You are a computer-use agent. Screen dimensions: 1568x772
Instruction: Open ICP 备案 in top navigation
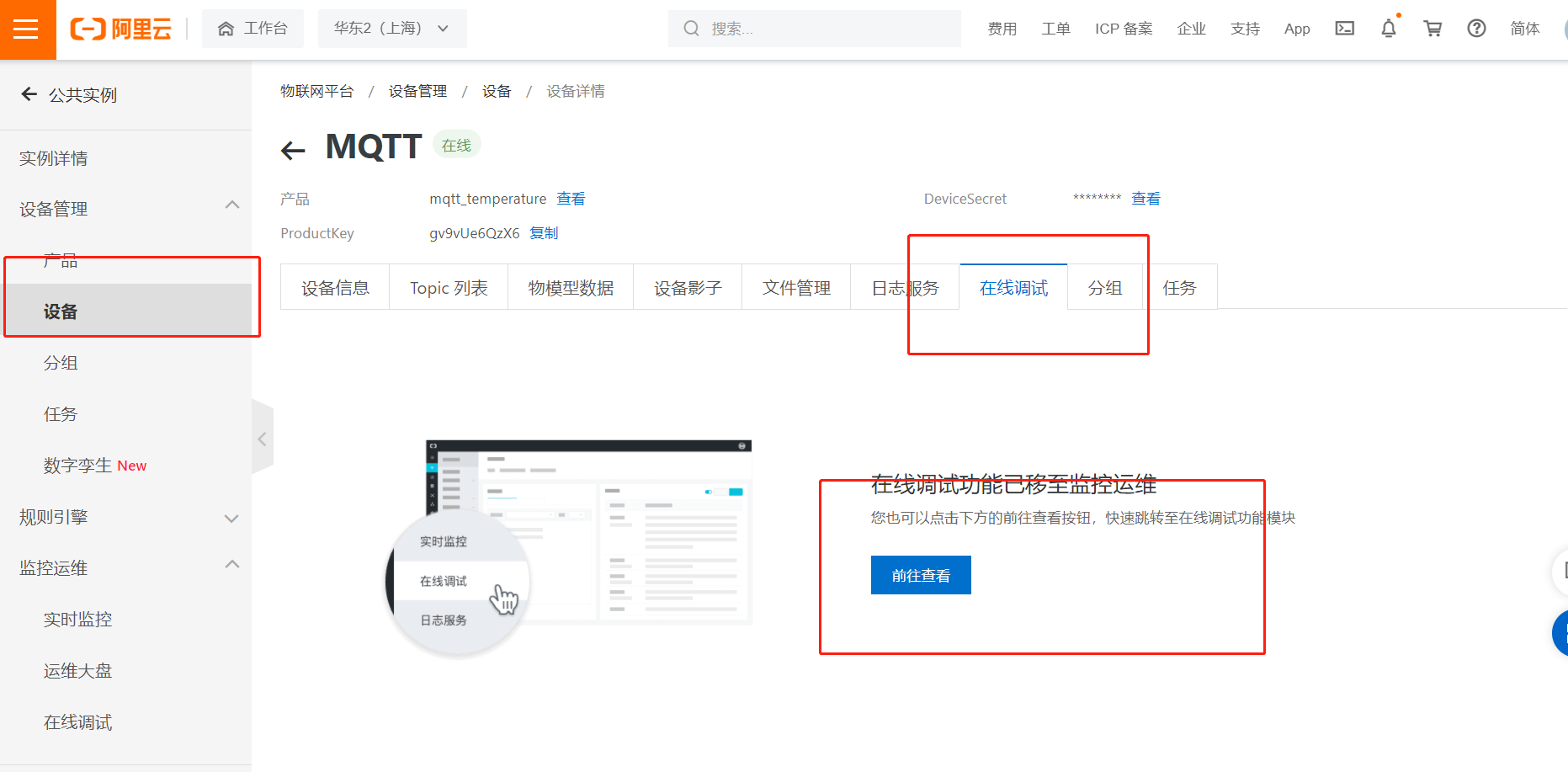tap(1124, 29)
